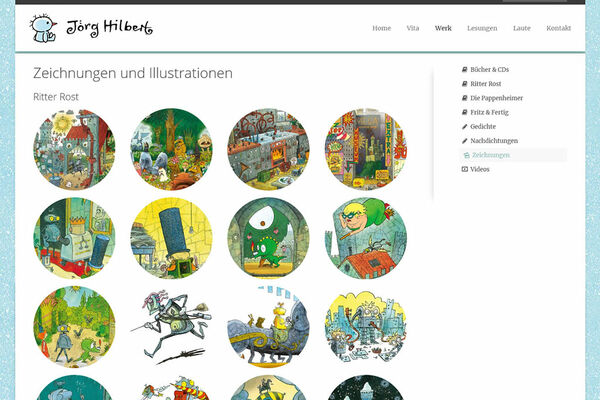
Task: Click the book icon beside Bücher & CDs
Action: tap(465, 69)
